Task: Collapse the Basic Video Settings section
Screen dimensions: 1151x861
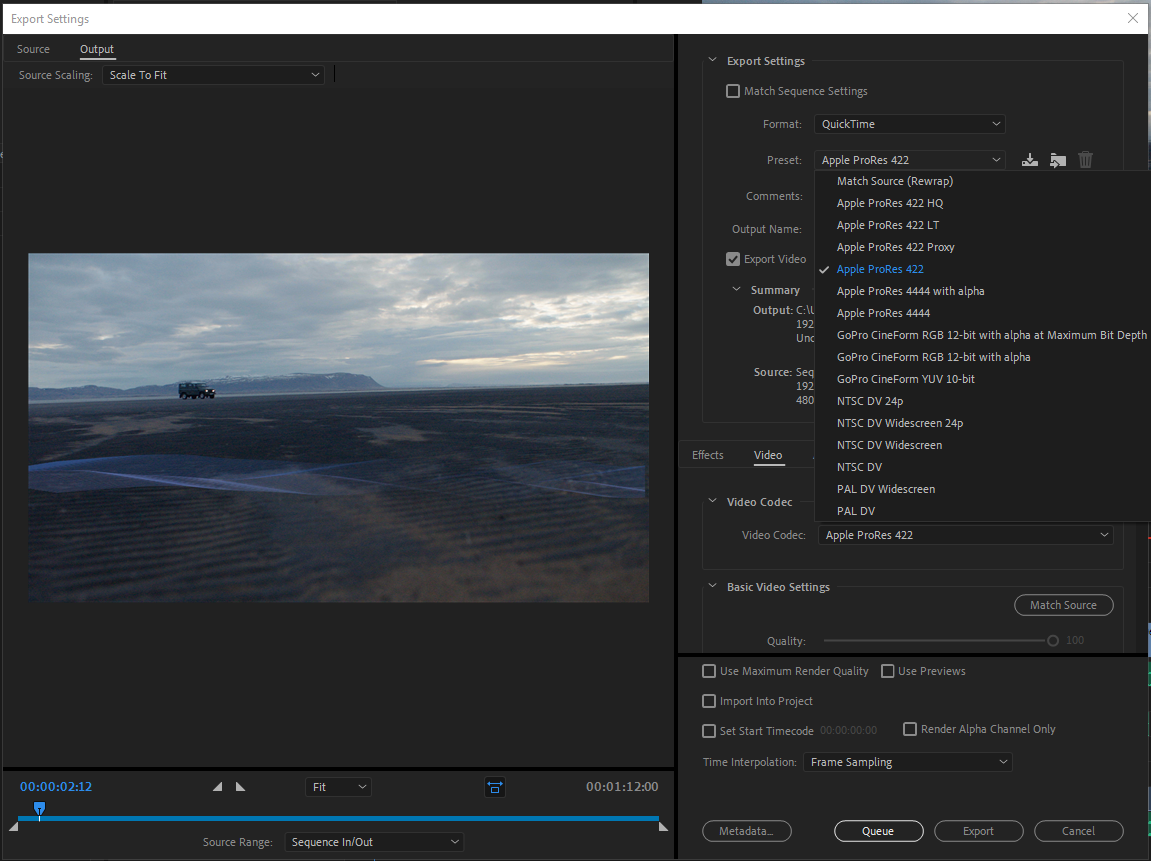Action: click(x=712, y=586)
